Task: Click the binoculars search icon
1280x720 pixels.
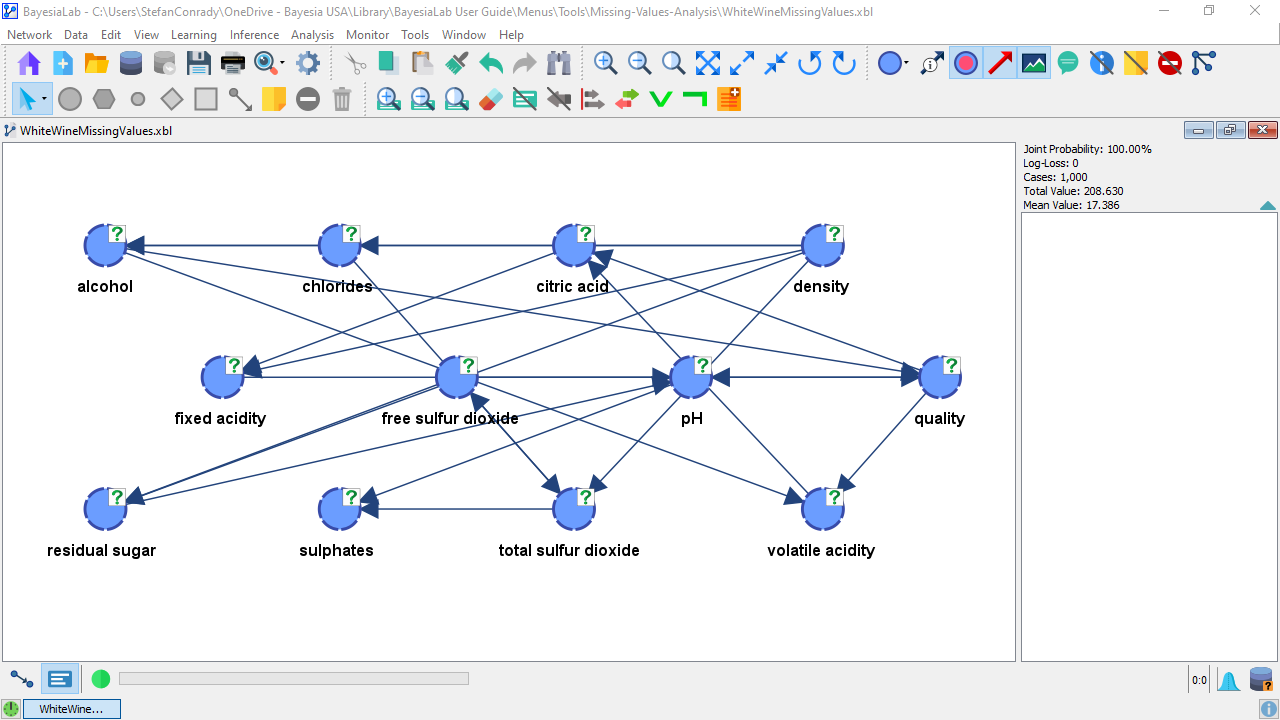Action: pos(559,64)
